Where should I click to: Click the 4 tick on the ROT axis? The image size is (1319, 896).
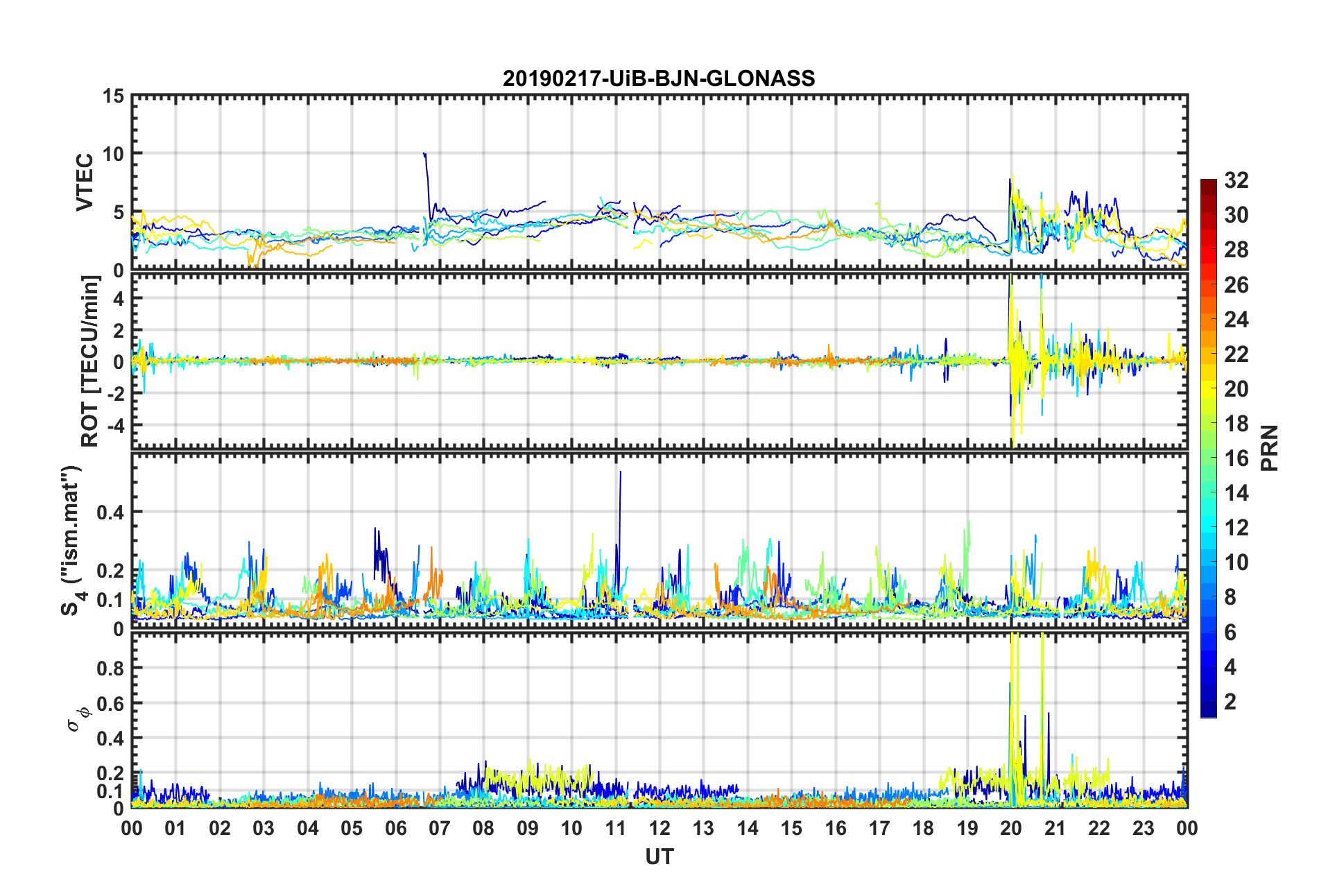[119, 298]
